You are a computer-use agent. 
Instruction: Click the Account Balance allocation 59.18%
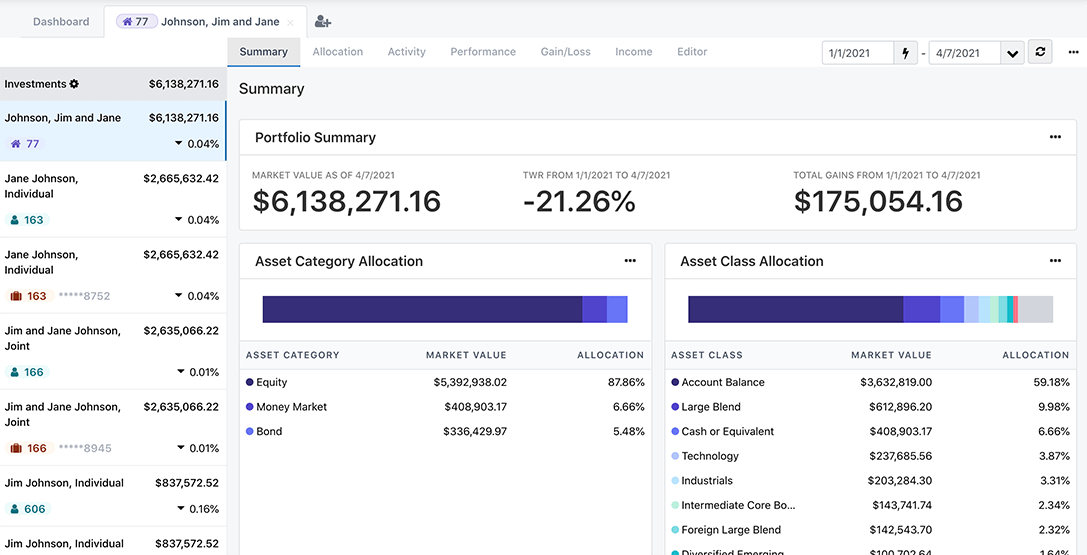pyautogui.click(x=1053, y=382)
